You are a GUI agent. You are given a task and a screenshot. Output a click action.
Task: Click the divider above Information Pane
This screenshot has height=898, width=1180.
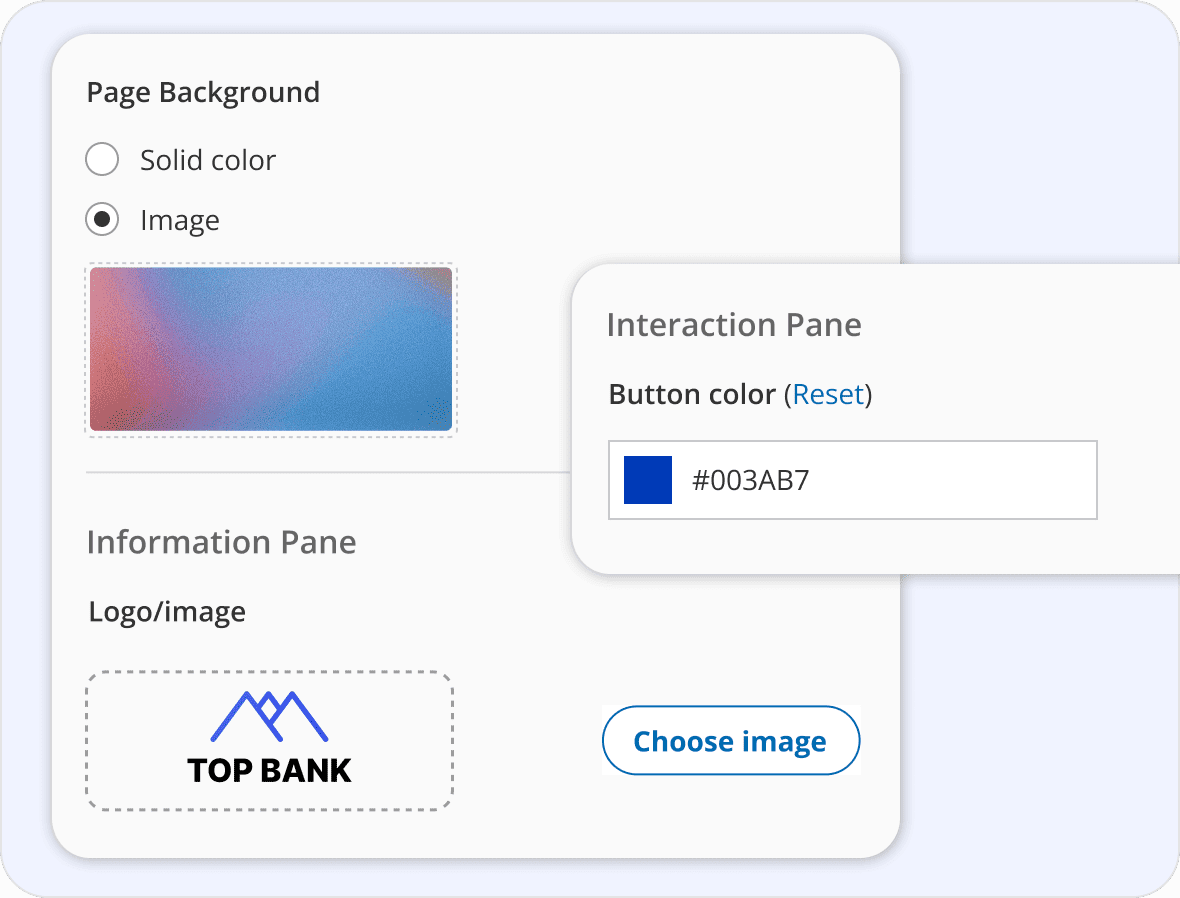pos(328,473)
